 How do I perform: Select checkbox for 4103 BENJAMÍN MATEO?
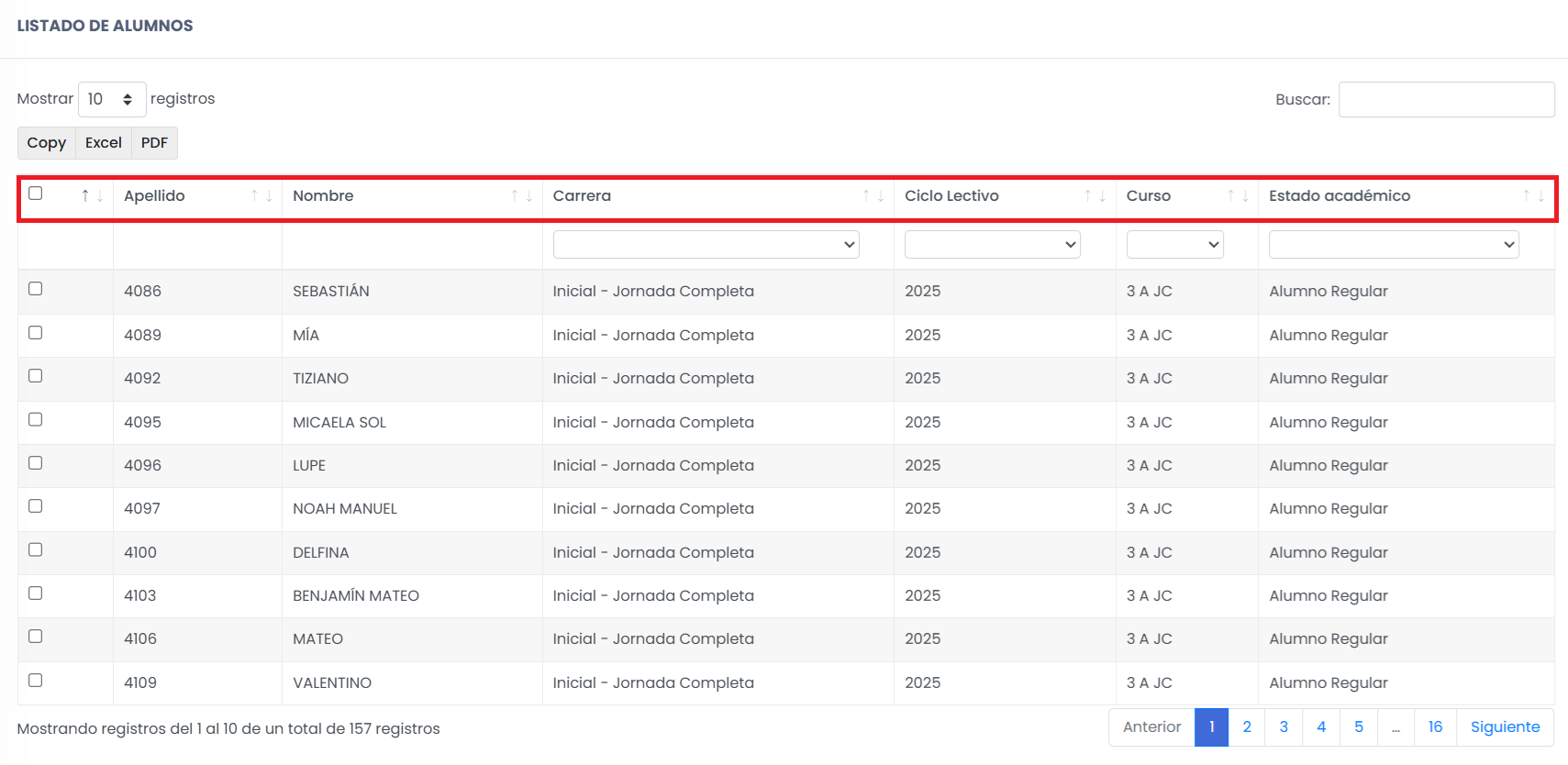click(36, 593)
